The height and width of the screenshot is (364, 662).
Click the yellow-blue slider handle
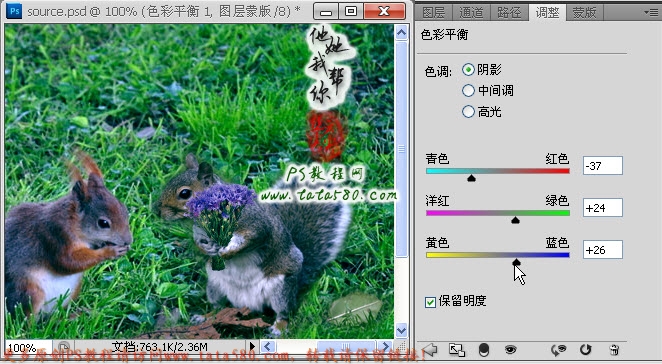pyautogui.click(x=516, y=262)
